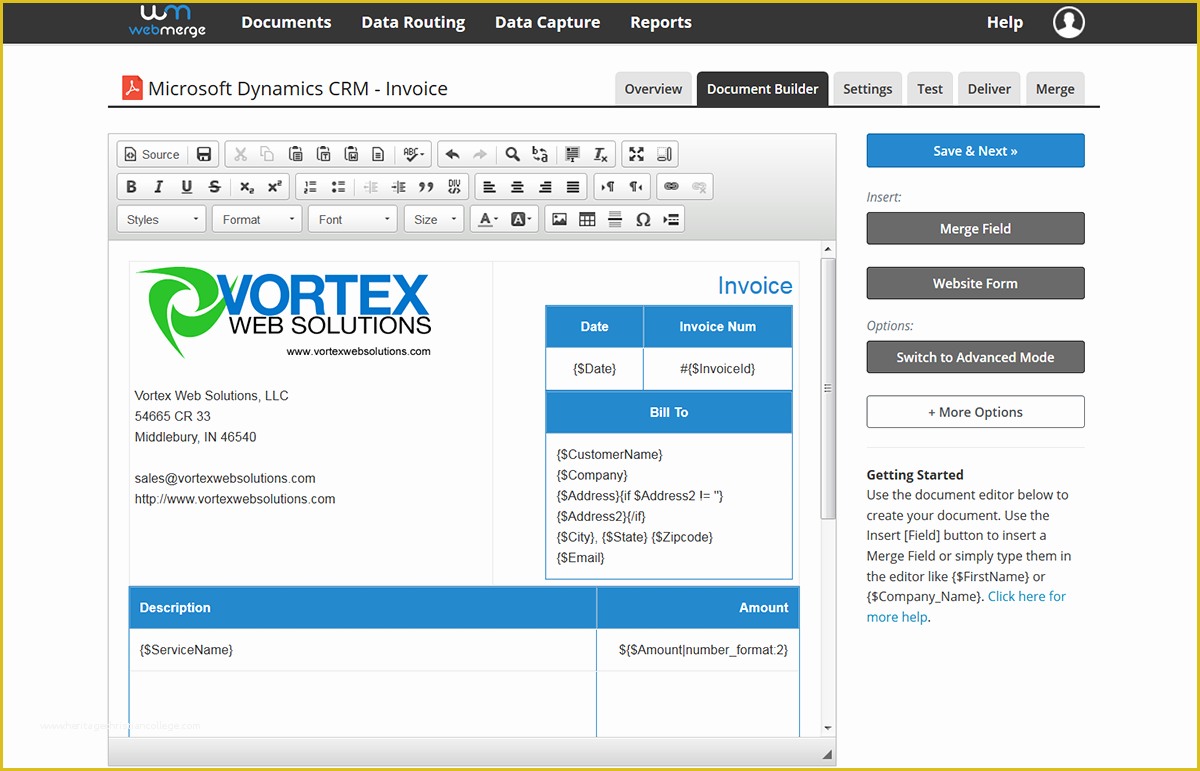This screenshot has height=771, width=1200.
Task: Click the Source view button
Action: pyautogui.click(x=152, y=154)
